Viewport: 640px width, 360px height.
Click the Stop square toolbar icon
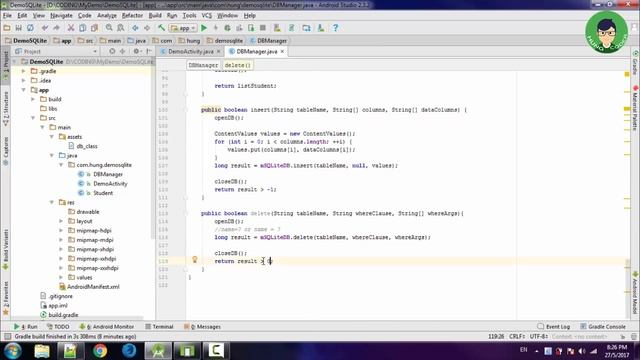[x=263, y=28]
